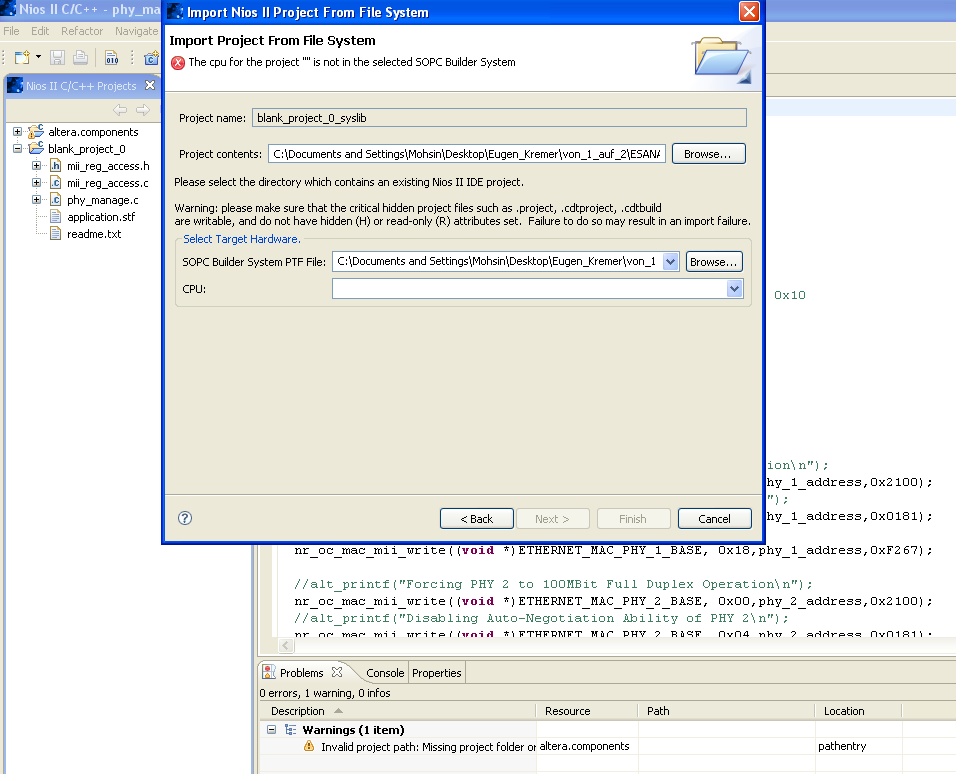Click the binary 010 toolbar icon

pos(112,58)
